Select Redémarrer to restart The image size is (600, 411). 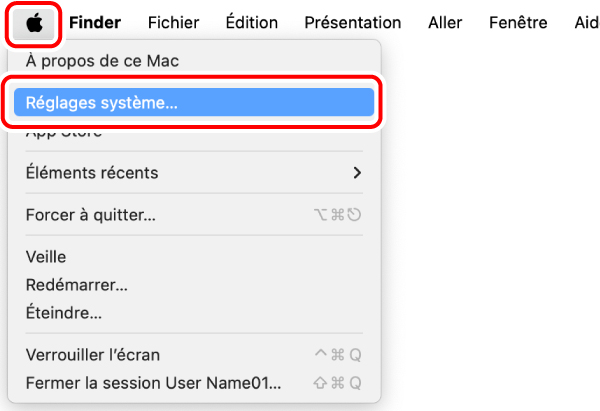(x=76, y=285)
